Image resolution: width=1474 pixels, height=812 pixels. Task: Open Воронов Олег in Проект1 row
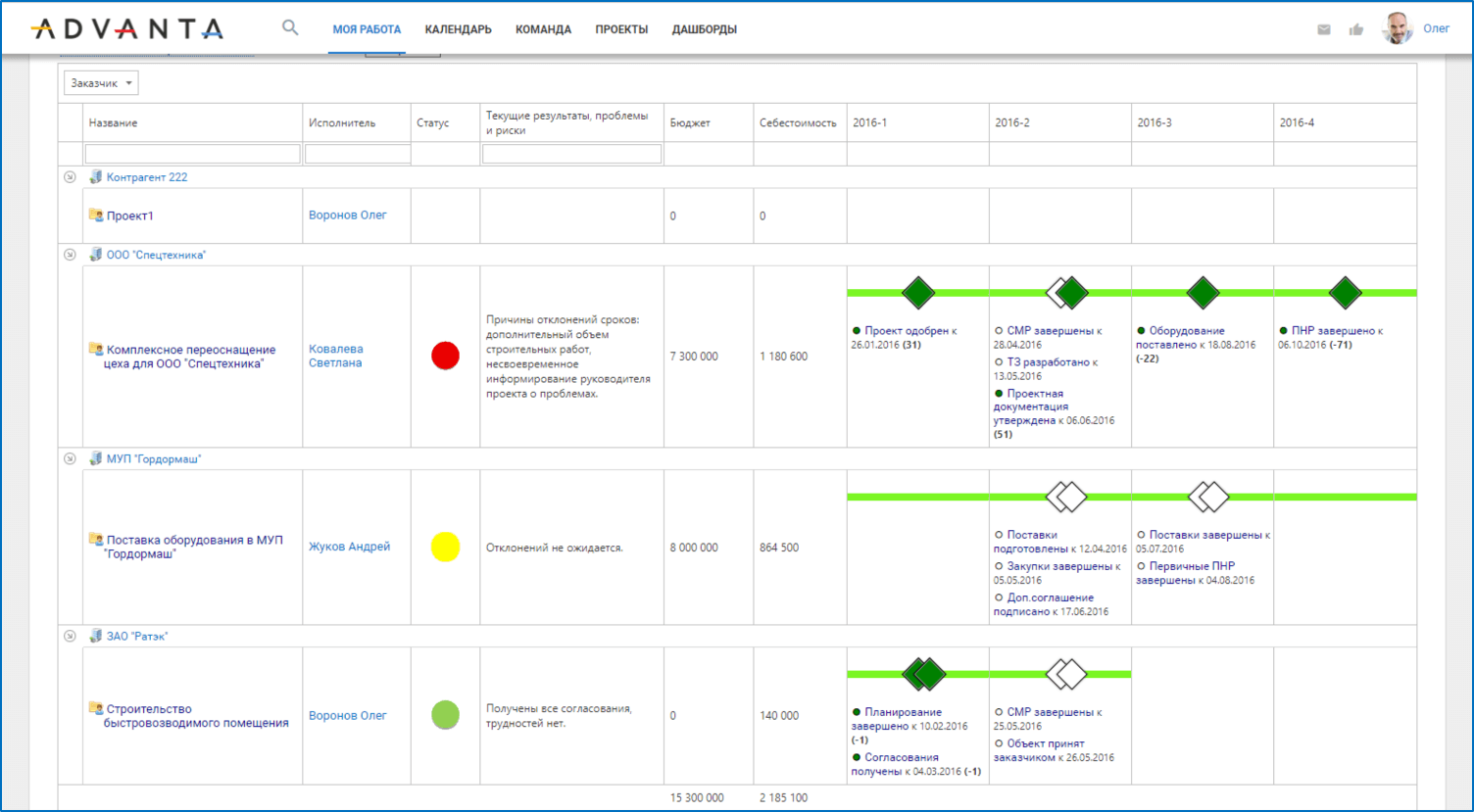tap(348, 215)
